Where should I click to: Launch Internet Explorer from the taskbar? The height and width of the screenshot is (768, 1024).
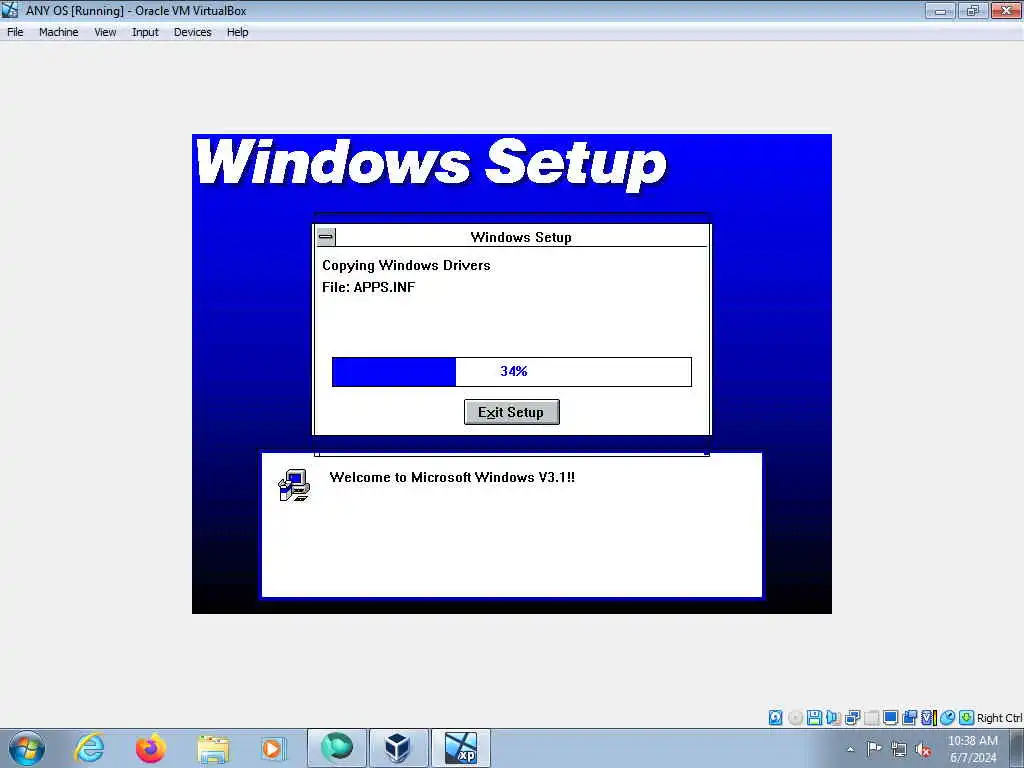89,748
